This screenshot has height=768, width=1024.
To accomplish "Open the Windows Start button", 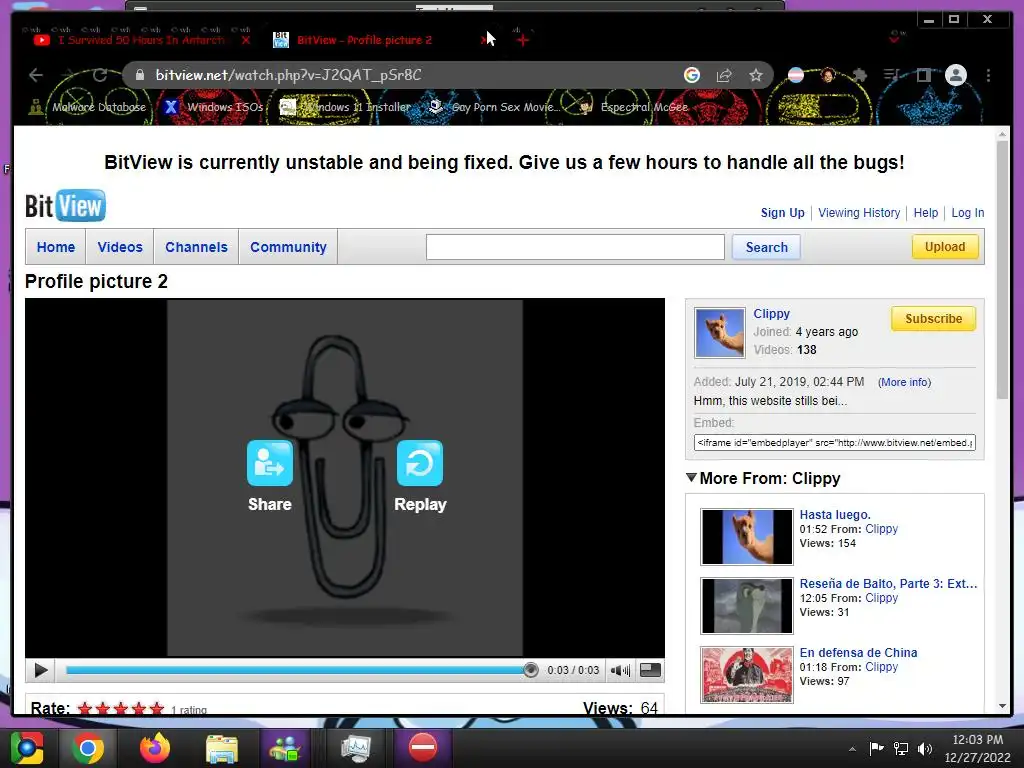I will 26,748.
